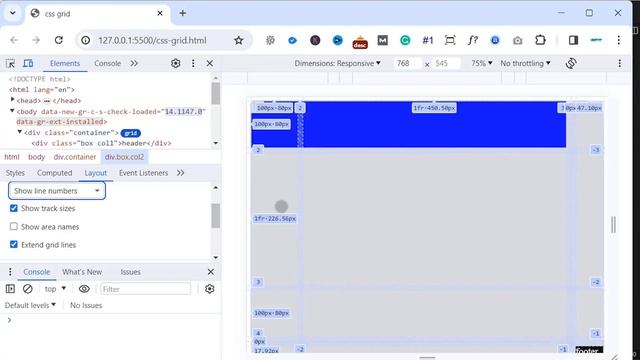Viewport: 640px width, 360px height.
Task: Click the browser back arrow
Action: [14, 40]
